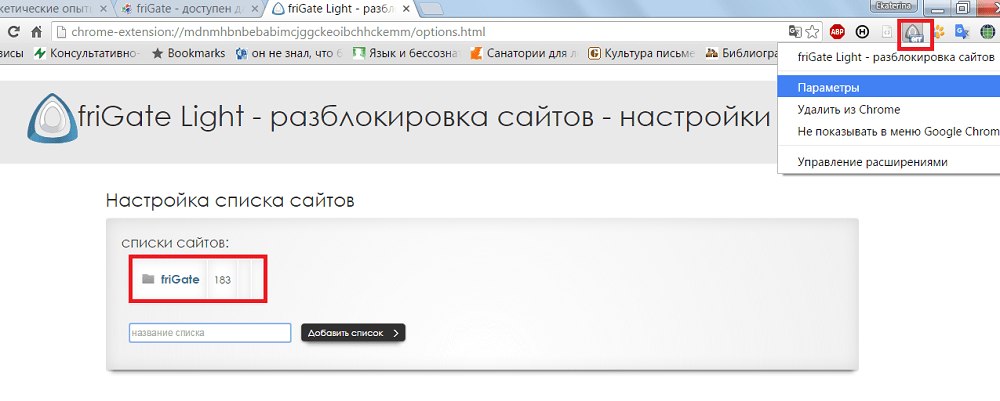Select Параметры in the extension menu
The height and width of the screenshot is (401, 1000).
889,87
